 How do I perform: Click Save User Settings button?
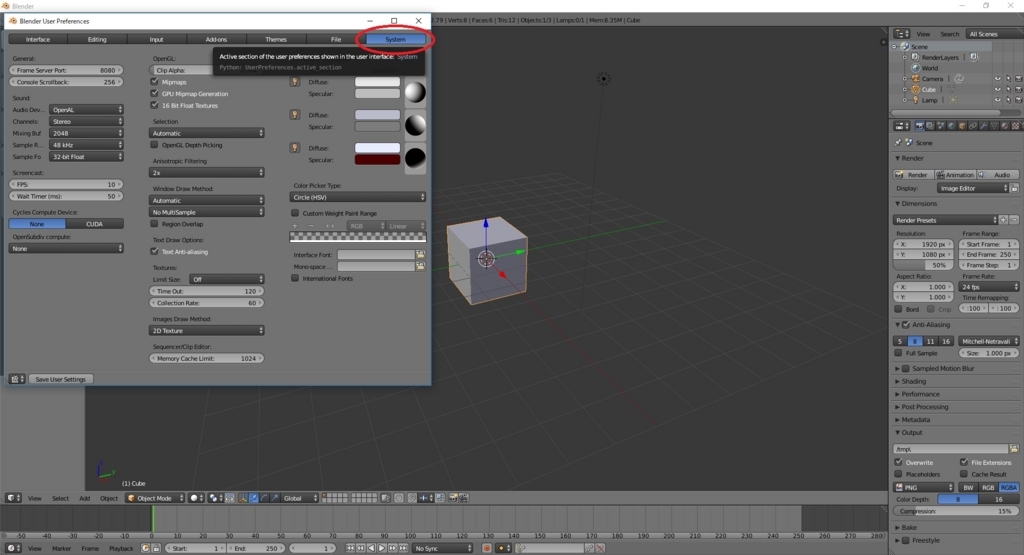(x=61, y=379)
